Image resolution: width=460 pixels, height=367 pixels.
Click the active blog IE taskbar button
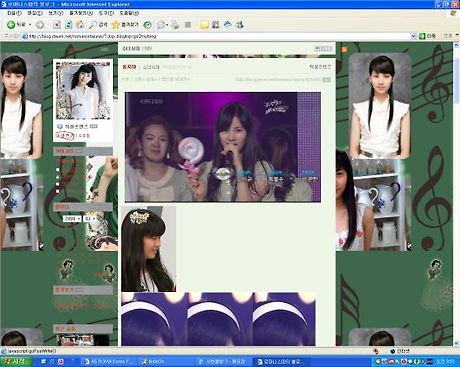tap(282, 361)
